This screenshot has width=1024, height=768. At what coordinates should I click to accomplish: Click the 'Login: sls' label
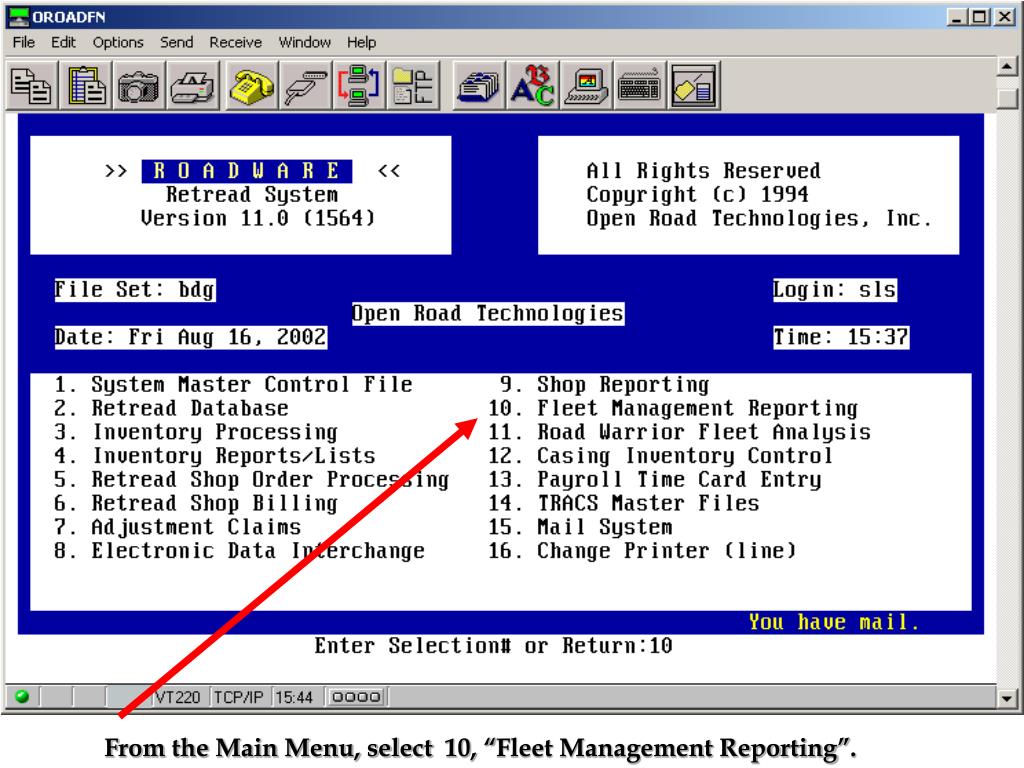tap(835, 289)
